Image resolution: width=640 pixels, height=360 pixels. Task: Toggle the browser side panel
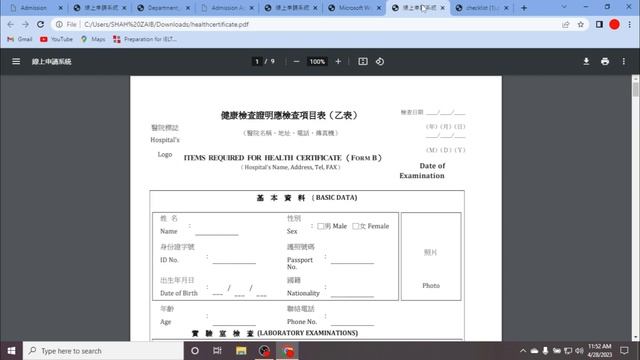(x=599, y=24)
